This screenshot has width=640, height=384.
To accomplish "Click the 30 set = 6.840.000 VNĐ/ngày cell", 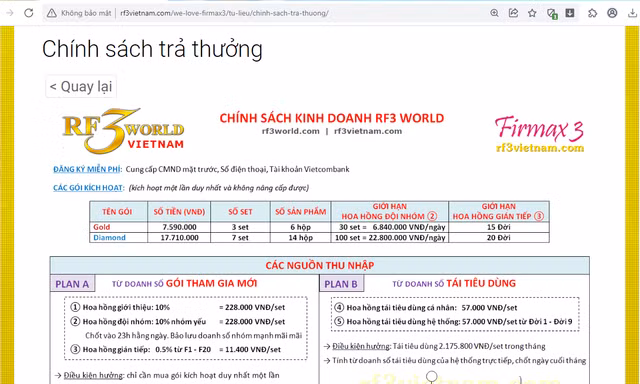I will coord(390,227).
